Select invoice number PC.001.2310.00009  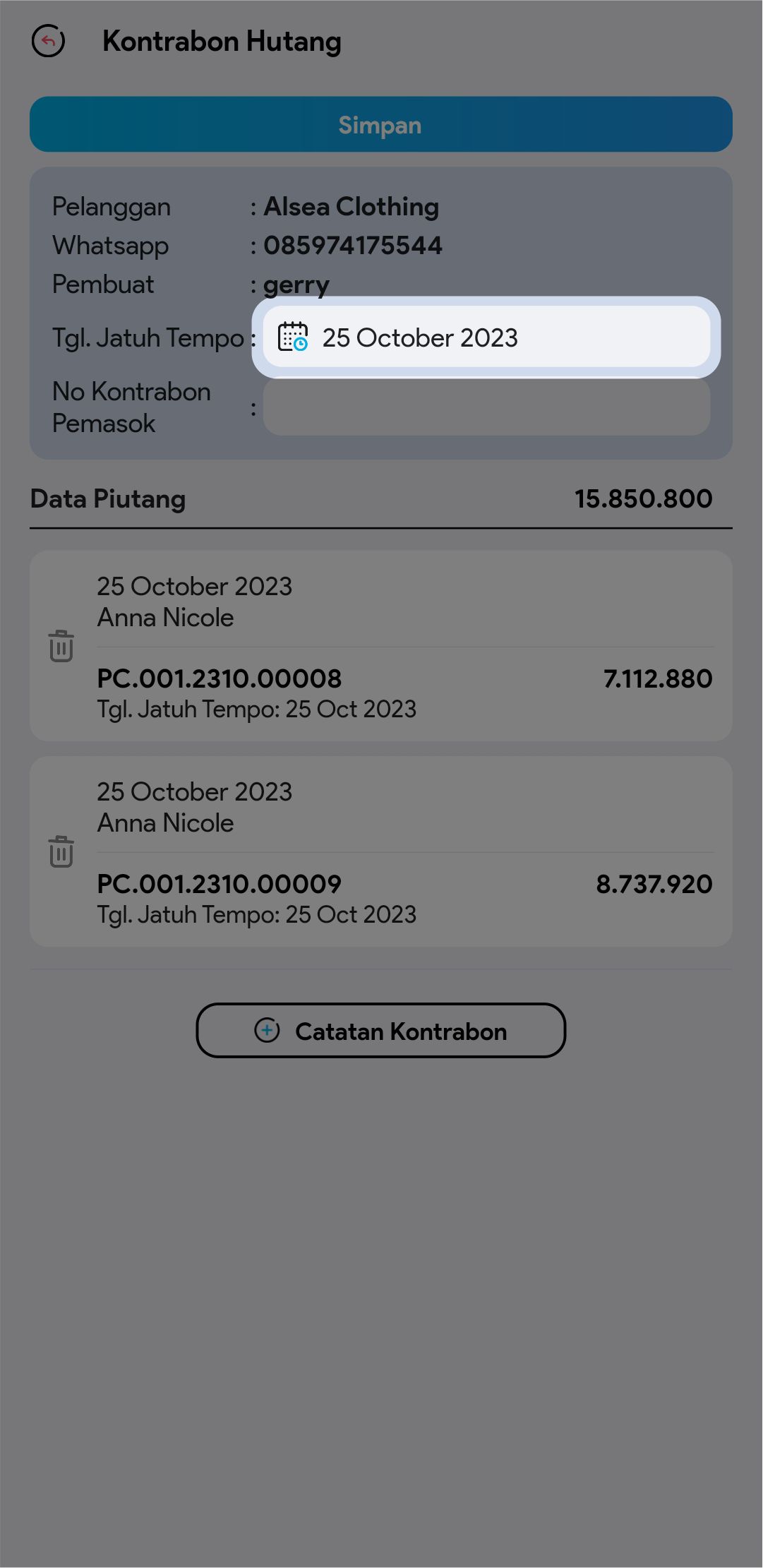[219, 884]
